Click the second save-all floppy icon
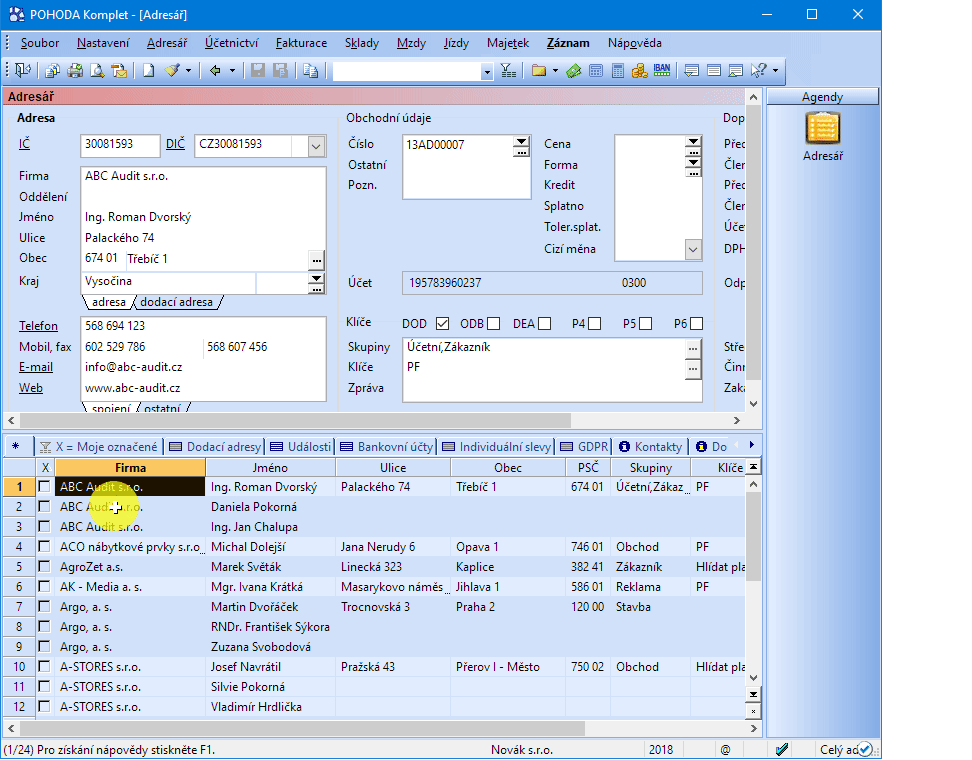 pos(280,71)
